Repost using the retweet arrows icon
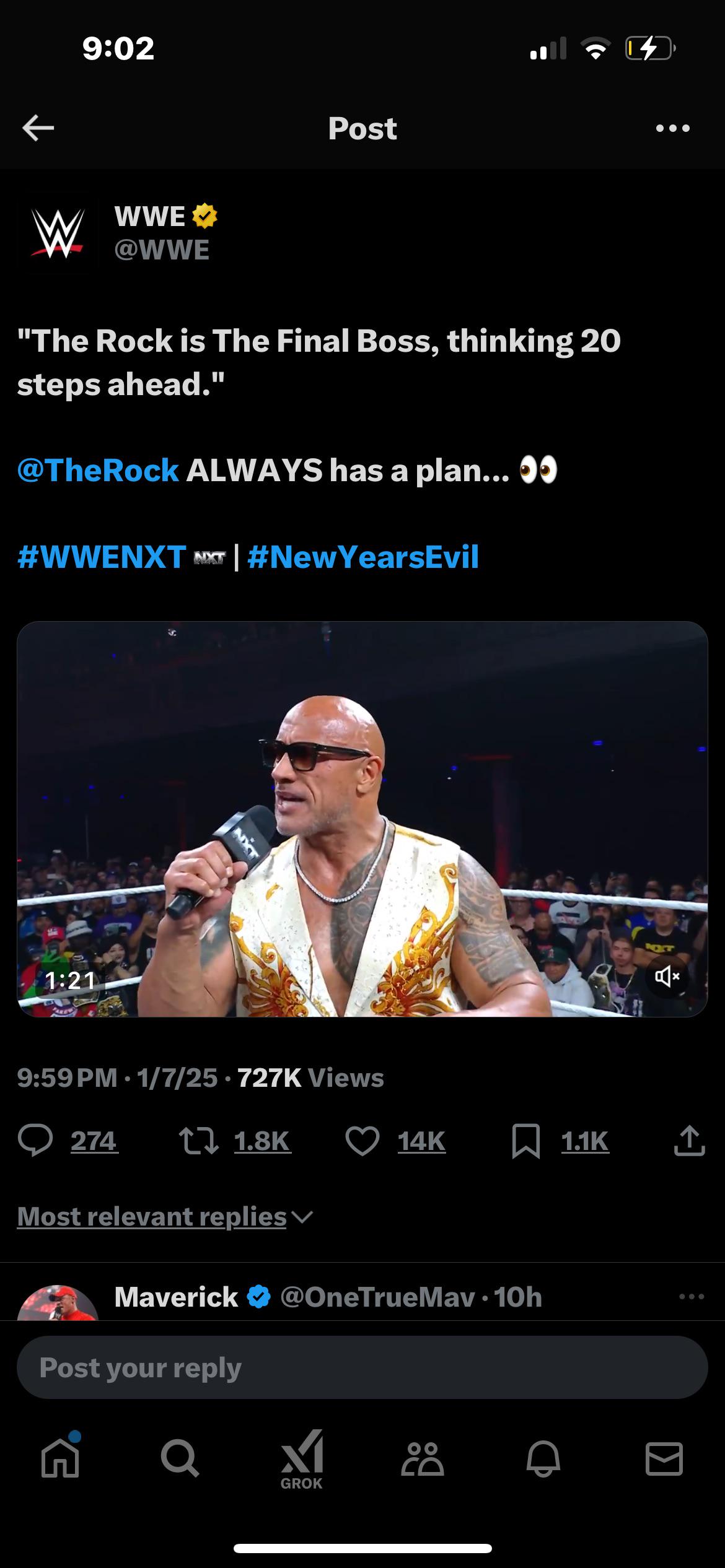Screen dimensions: 725x1568 pyautogui.click(x=198, y=1141)
